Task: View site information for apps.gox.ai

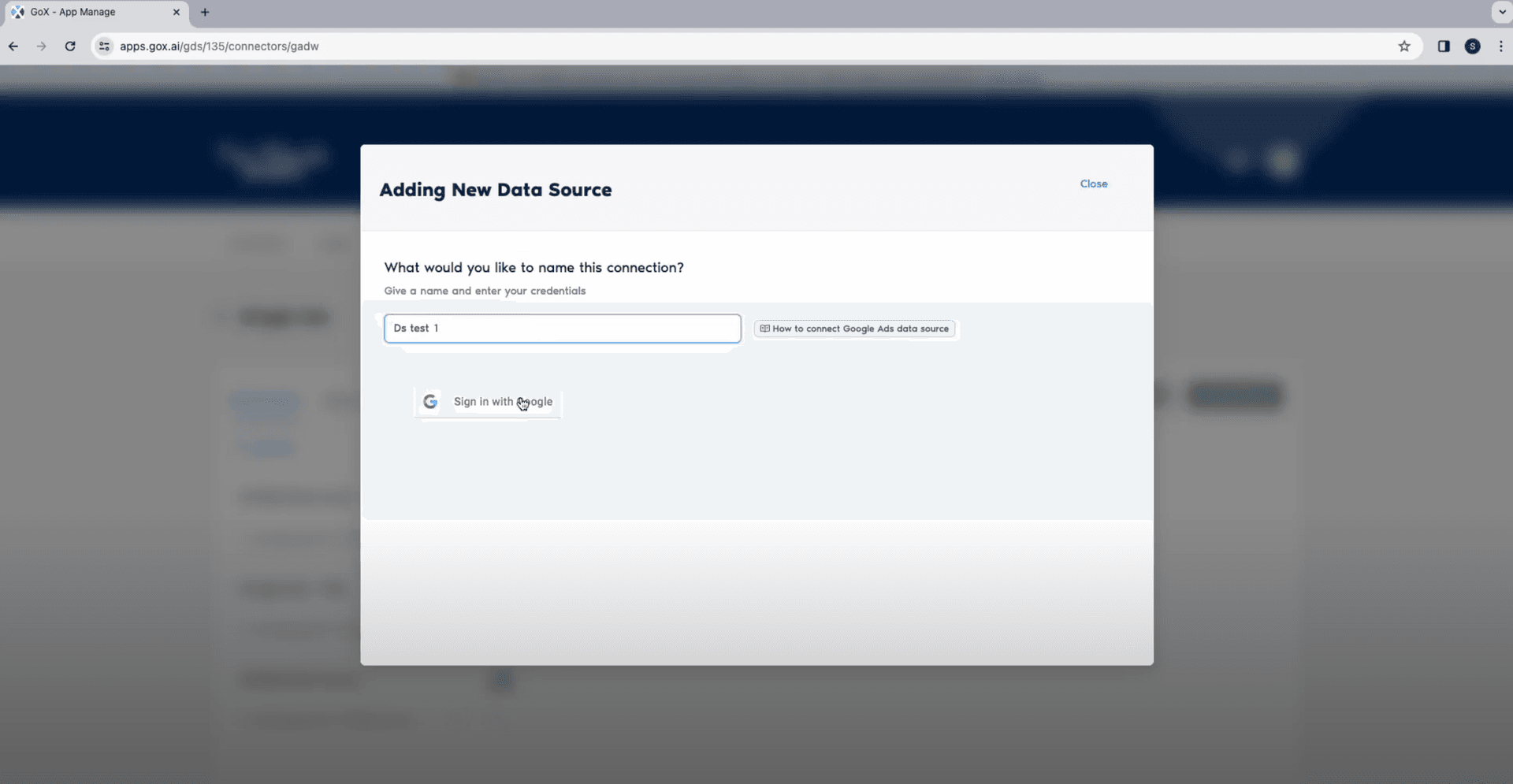Action: tap(104, 46)
